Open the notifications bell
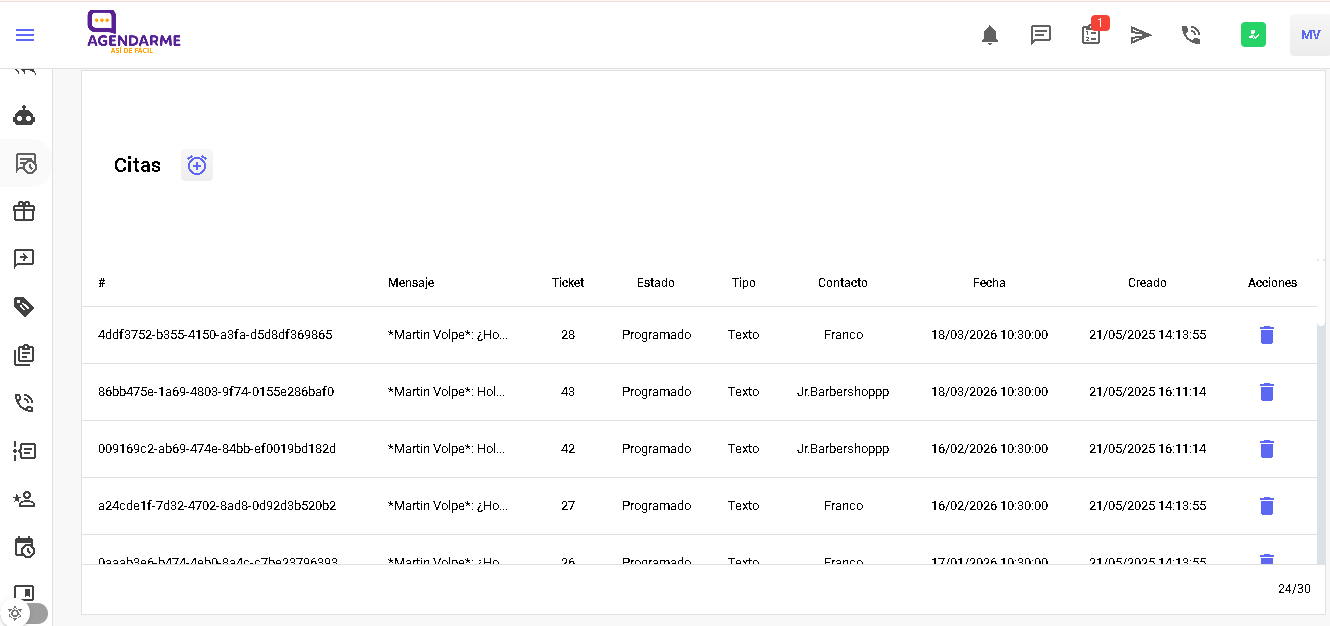Image resolution: width=1330 pixels, height=626 pixels. 990,35
